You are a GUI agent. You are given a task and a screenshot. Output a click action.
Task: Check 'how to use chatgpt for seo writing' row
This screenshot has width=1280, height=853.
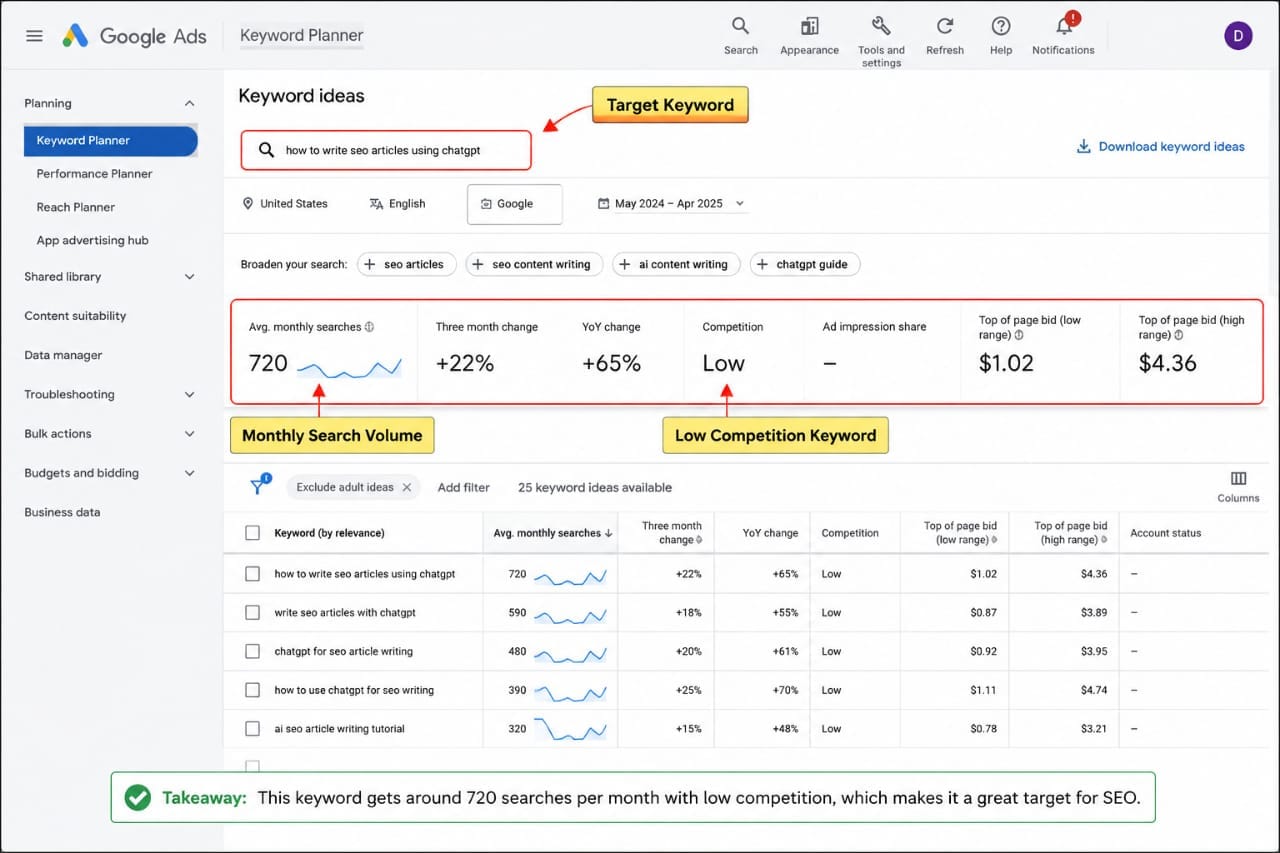click(252, 690)
